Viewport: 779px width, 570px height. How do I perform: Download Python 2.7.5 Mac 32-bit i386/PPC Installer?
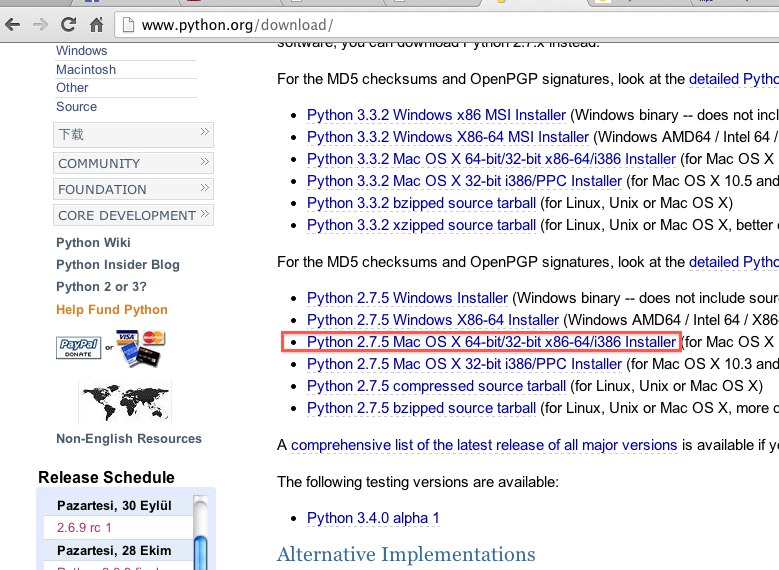pyautogui.click(x=464, y=364)
